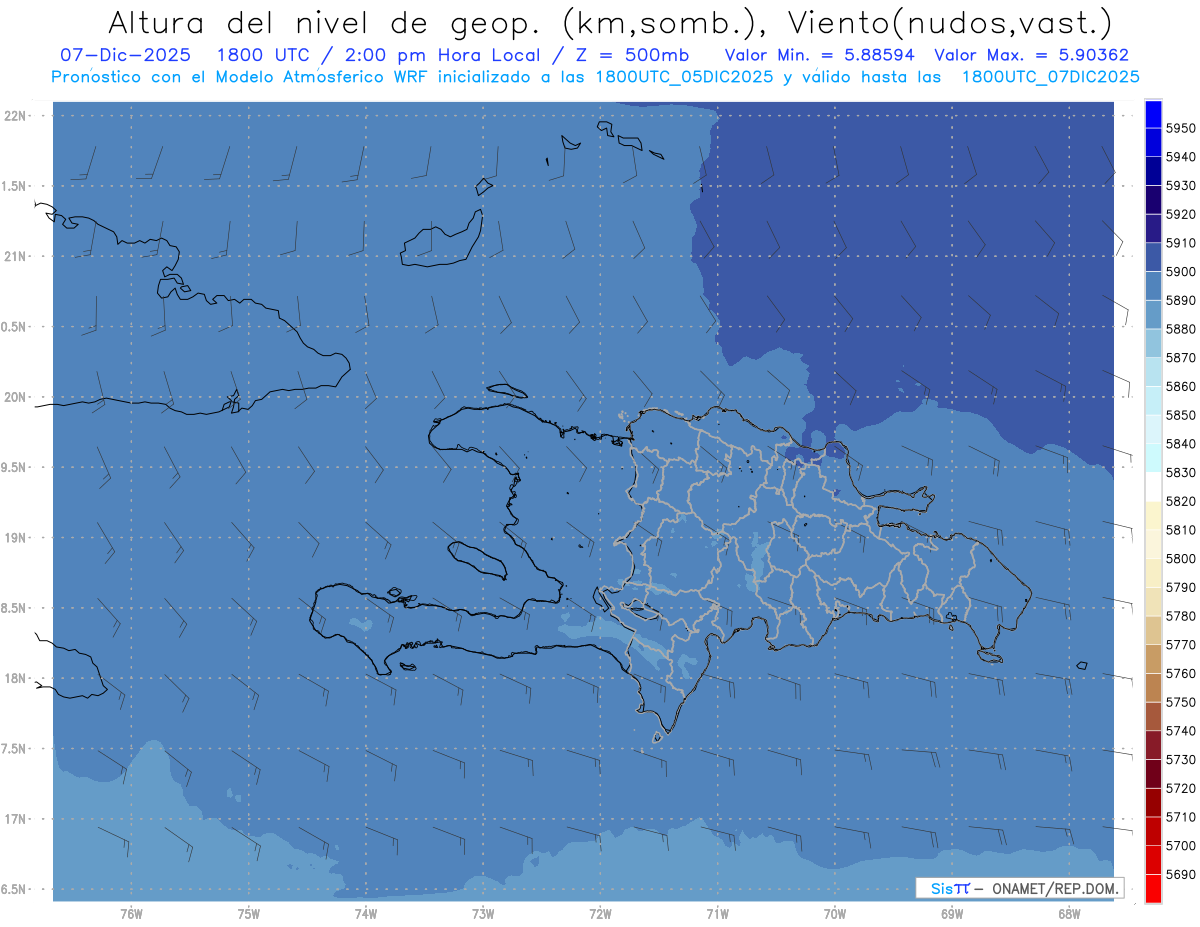Click the '17N' latitude label

pos(16,820)
